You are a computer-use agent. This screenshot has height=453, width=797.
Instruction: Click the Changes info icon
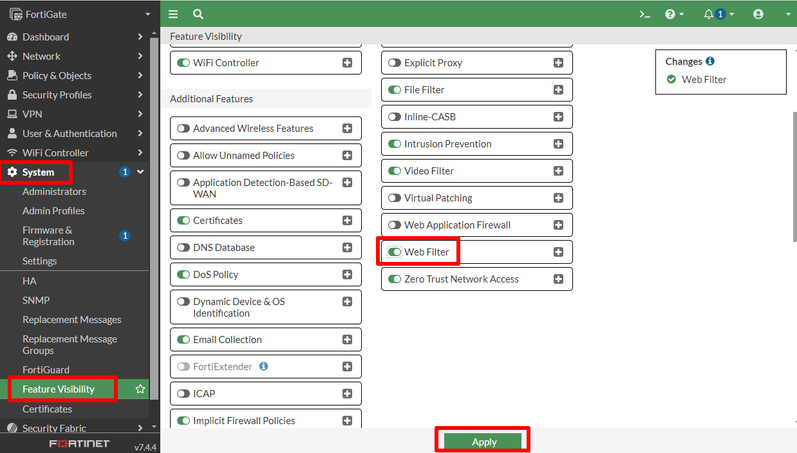point(710,61)
